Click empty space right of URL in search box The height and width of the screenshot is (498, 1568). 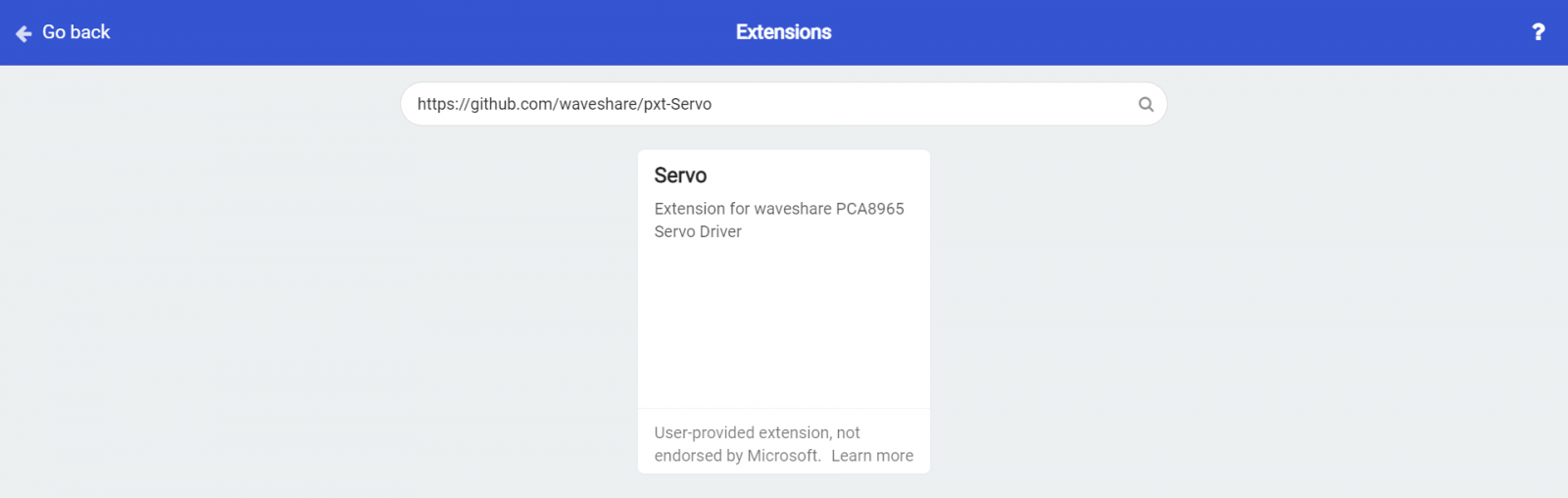(x=921, y=104)
